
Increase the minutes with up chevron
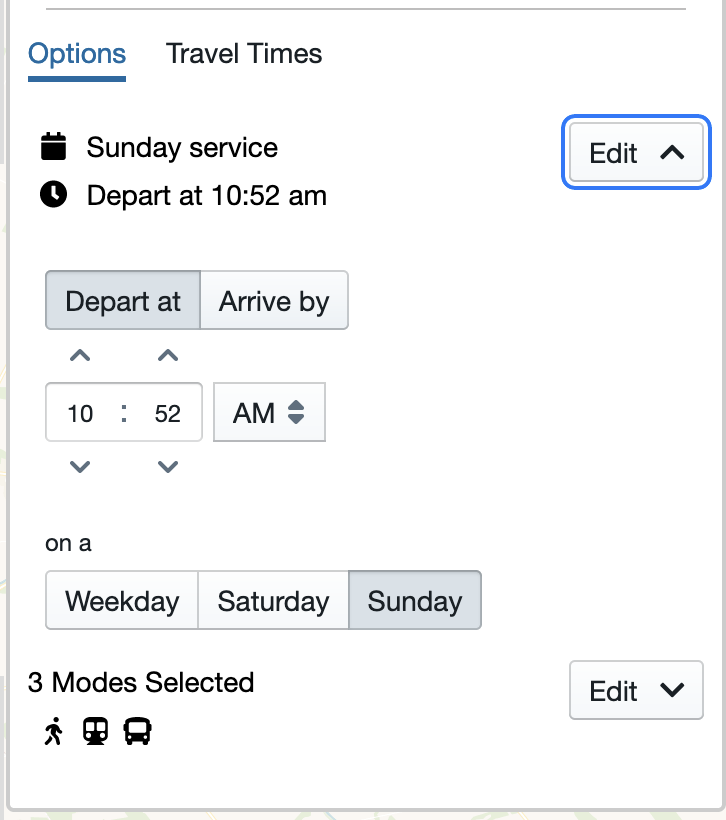tap(168, 355)
